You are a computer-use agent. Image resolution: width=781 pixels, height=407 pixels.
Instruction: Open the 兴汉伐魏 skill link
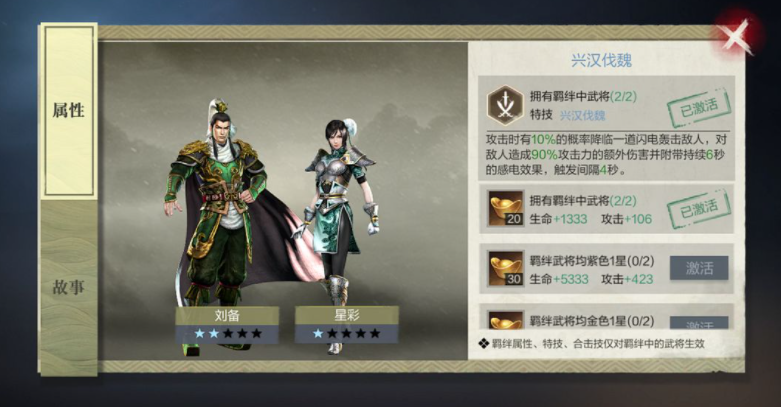pyautogui.click(x=582, y=116)
